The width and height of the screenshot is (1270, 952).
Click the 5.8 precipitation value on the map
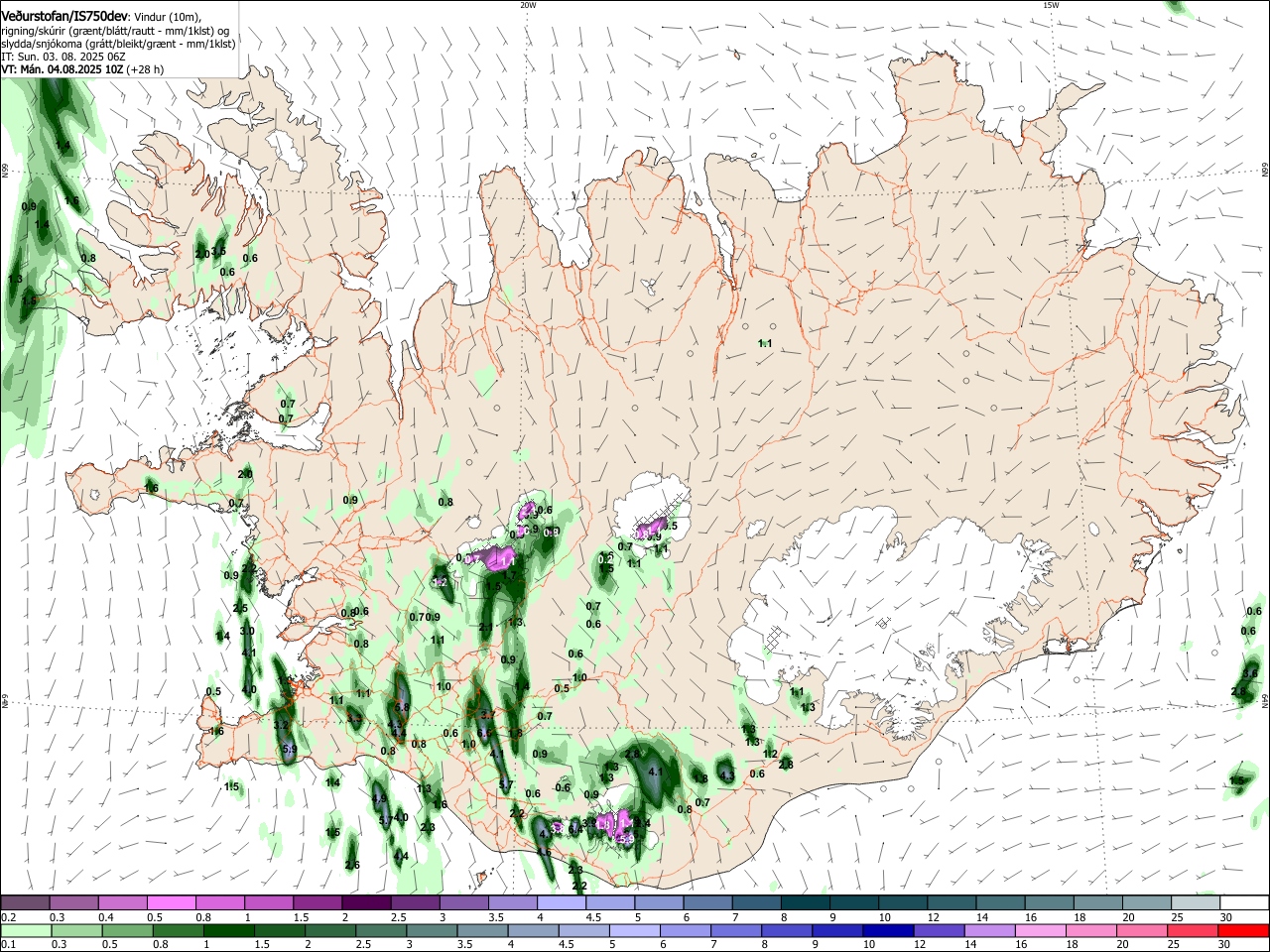coord(402,708)
